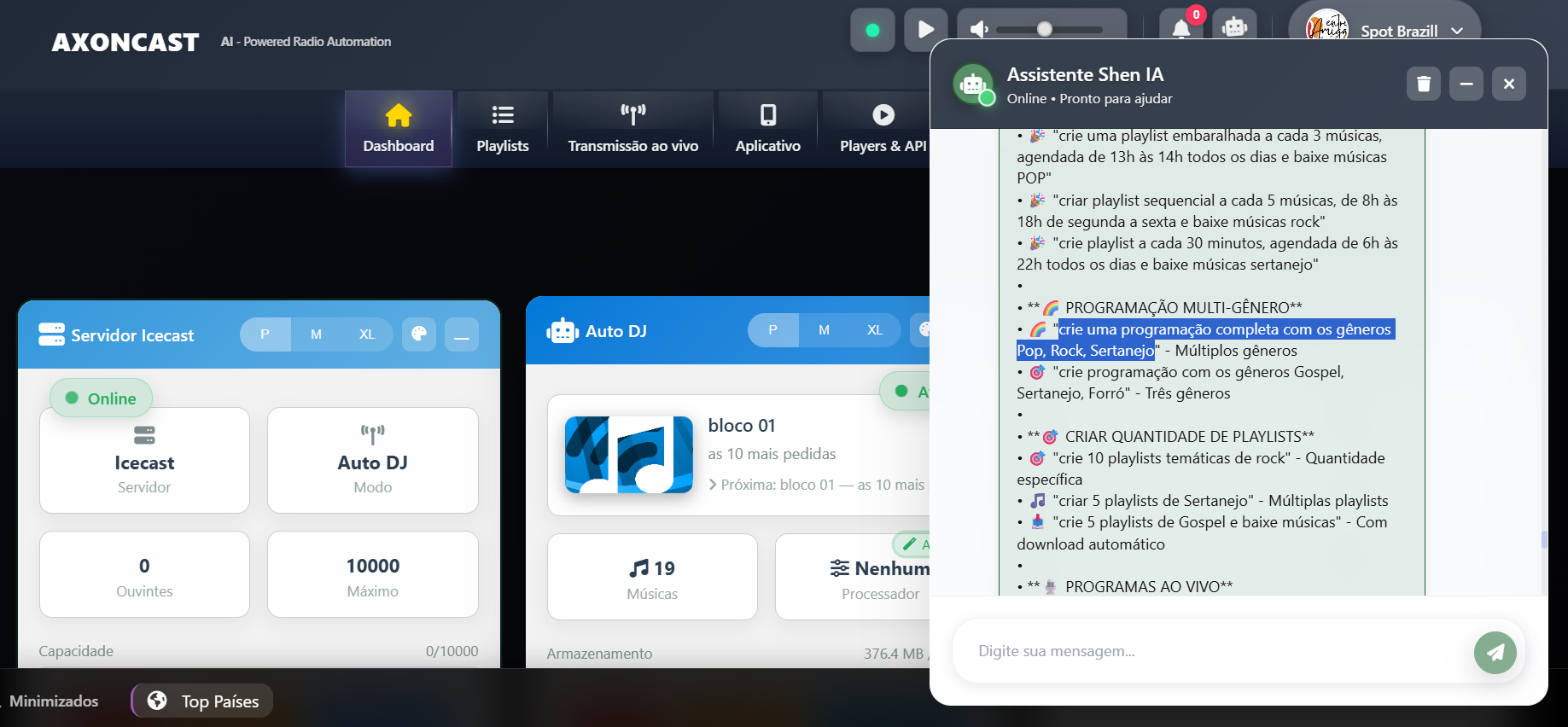Mute audio using the speaker icon
Image resolution: width=1568 pixels, height=727 pixels.
[x=979, y=30]
